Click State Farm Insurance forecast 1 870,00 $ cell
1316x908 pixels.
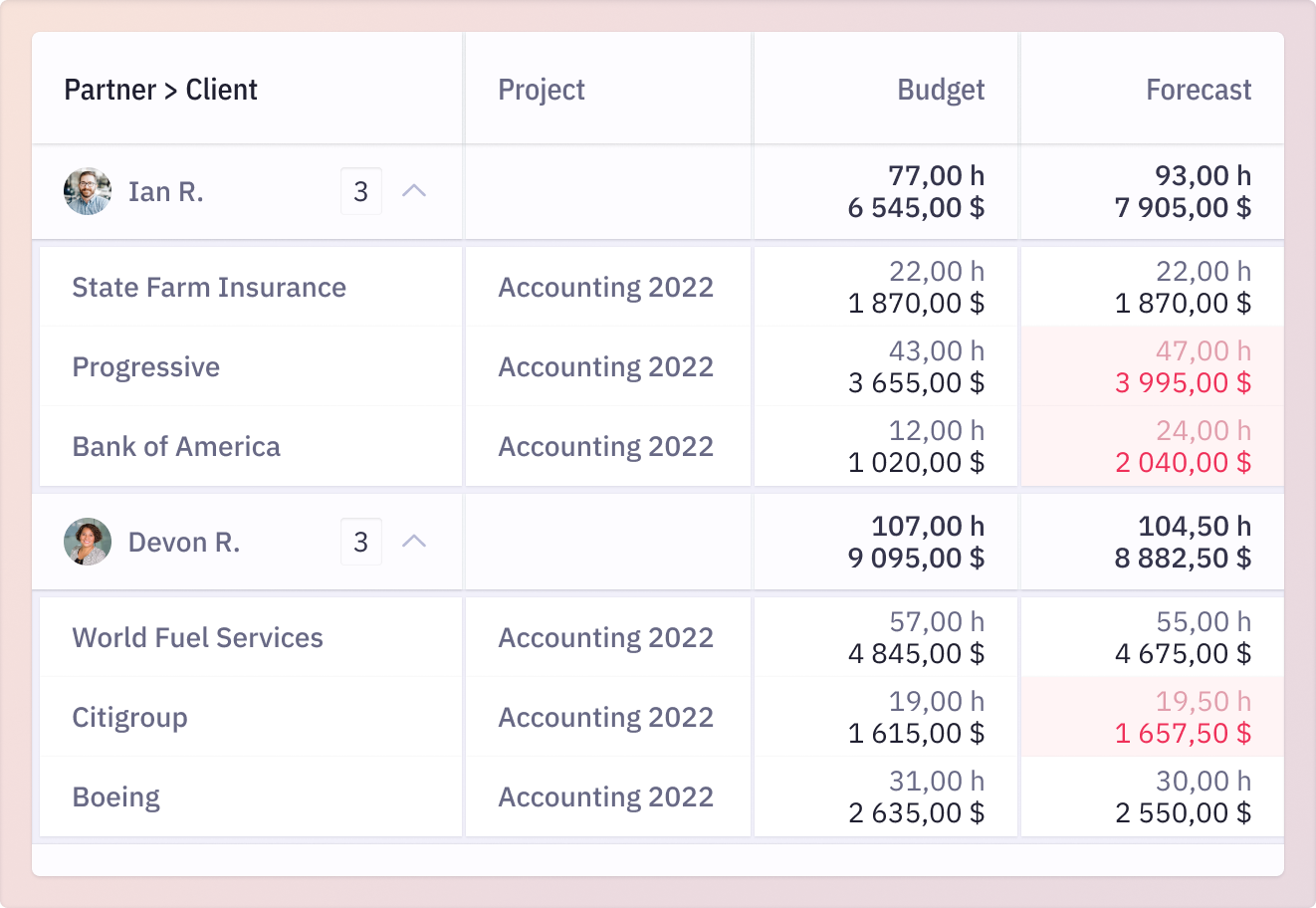[x=1183, y=304]
